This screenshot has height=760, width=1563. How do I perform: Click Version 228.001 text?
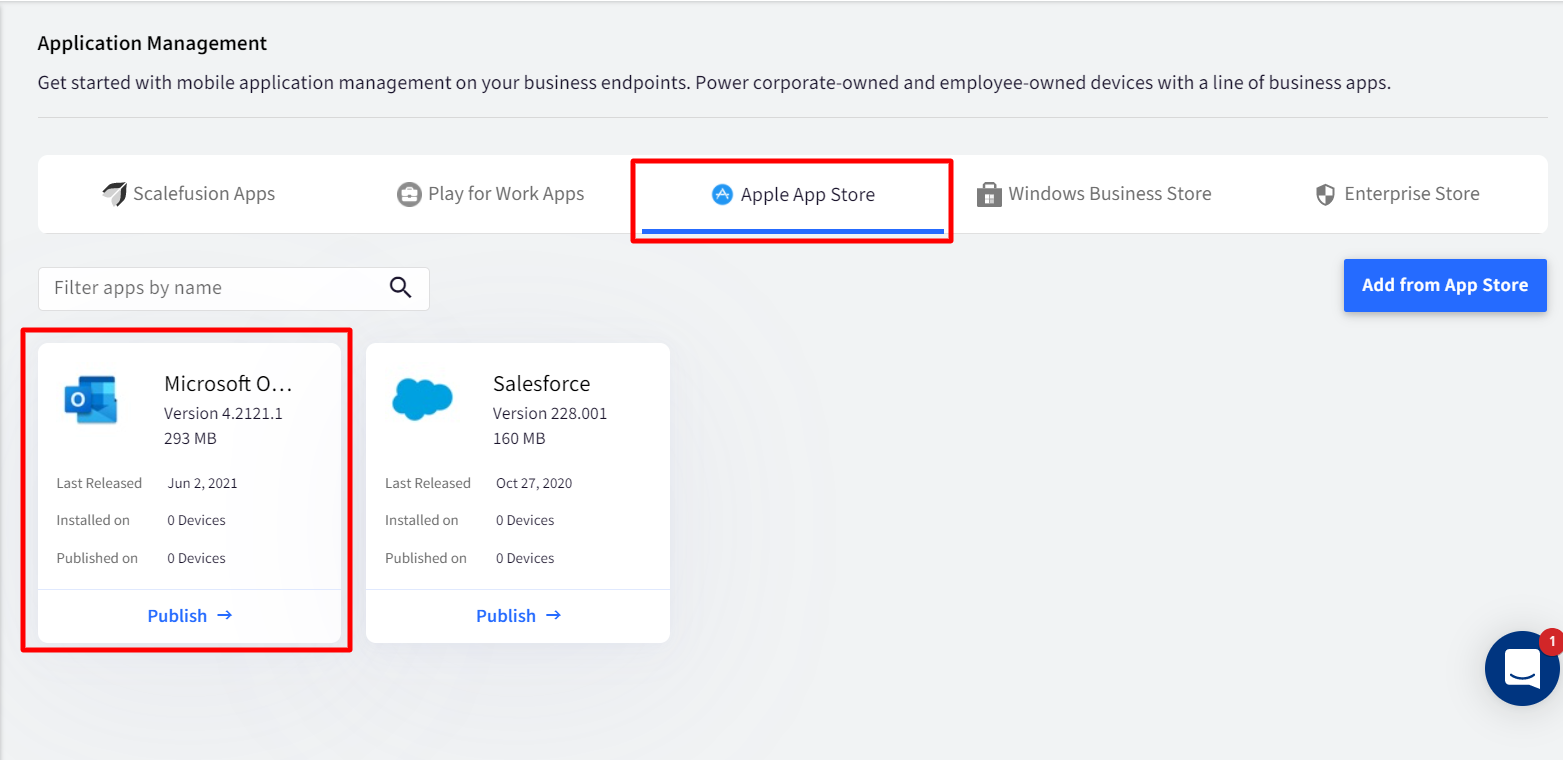(x=550, y=413)
